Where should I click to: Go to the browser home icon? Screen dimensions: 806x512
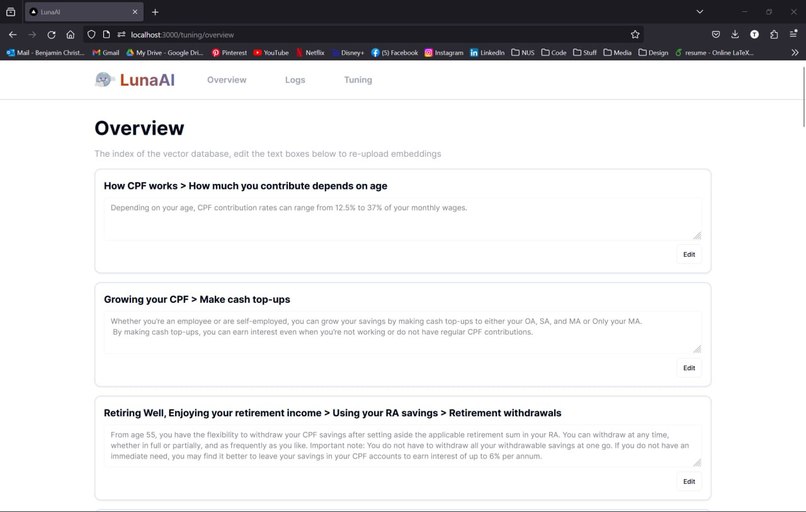point(70,34)
